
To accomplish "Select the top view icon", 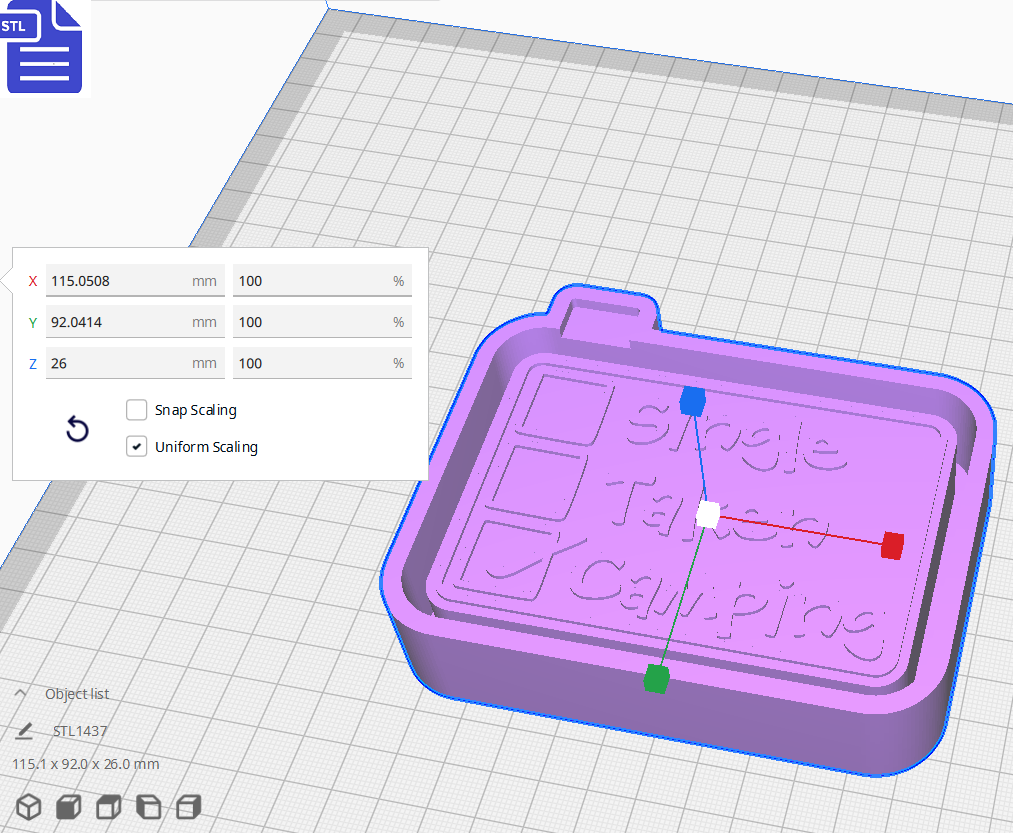I will click(107, 807).
